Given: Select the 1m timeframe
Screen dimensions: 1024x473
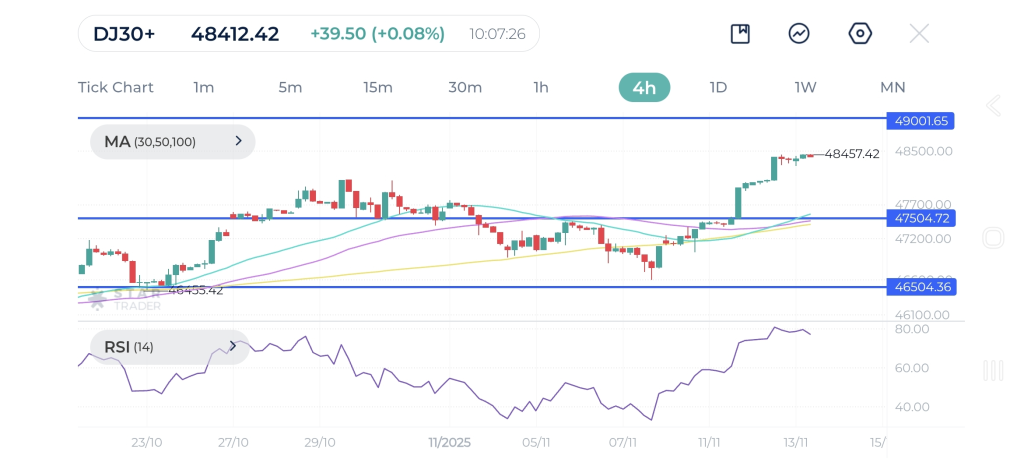Looking at the screenshot, I should (x=204, y=87).
